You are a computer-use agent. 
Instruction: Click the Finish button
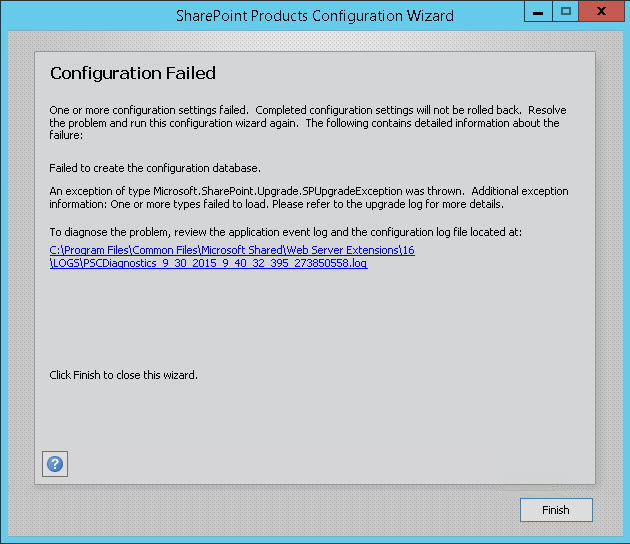click(x=556, y=510)
